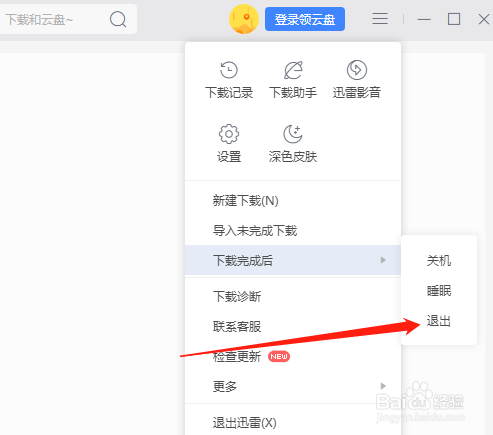493x435 pixels.
Task: Click the search magnifier icon
Action: [x=118, y=19]
